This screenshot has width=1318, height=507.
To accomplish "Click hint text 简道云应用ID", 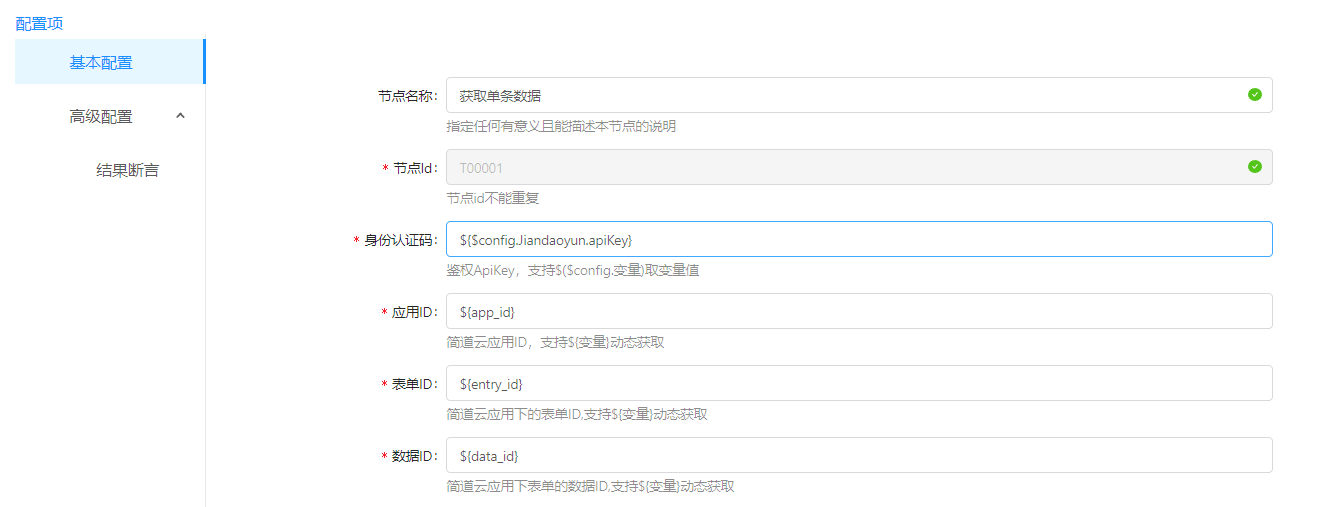I will point(555,342).
